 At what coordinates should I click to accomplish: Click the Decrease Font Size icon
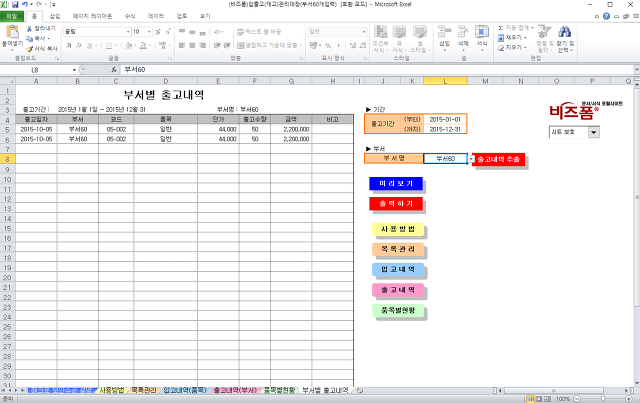(168, 31)
